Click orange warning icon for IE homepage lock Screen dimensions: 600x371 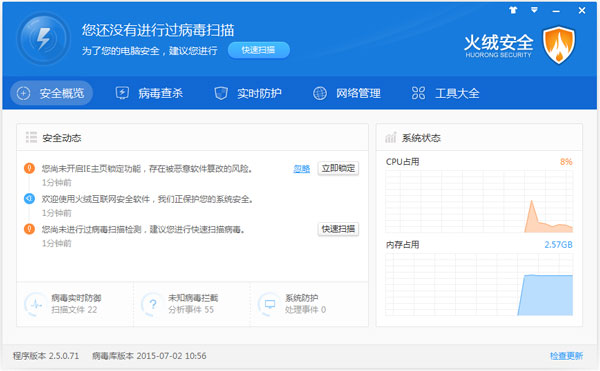[29, 168]
